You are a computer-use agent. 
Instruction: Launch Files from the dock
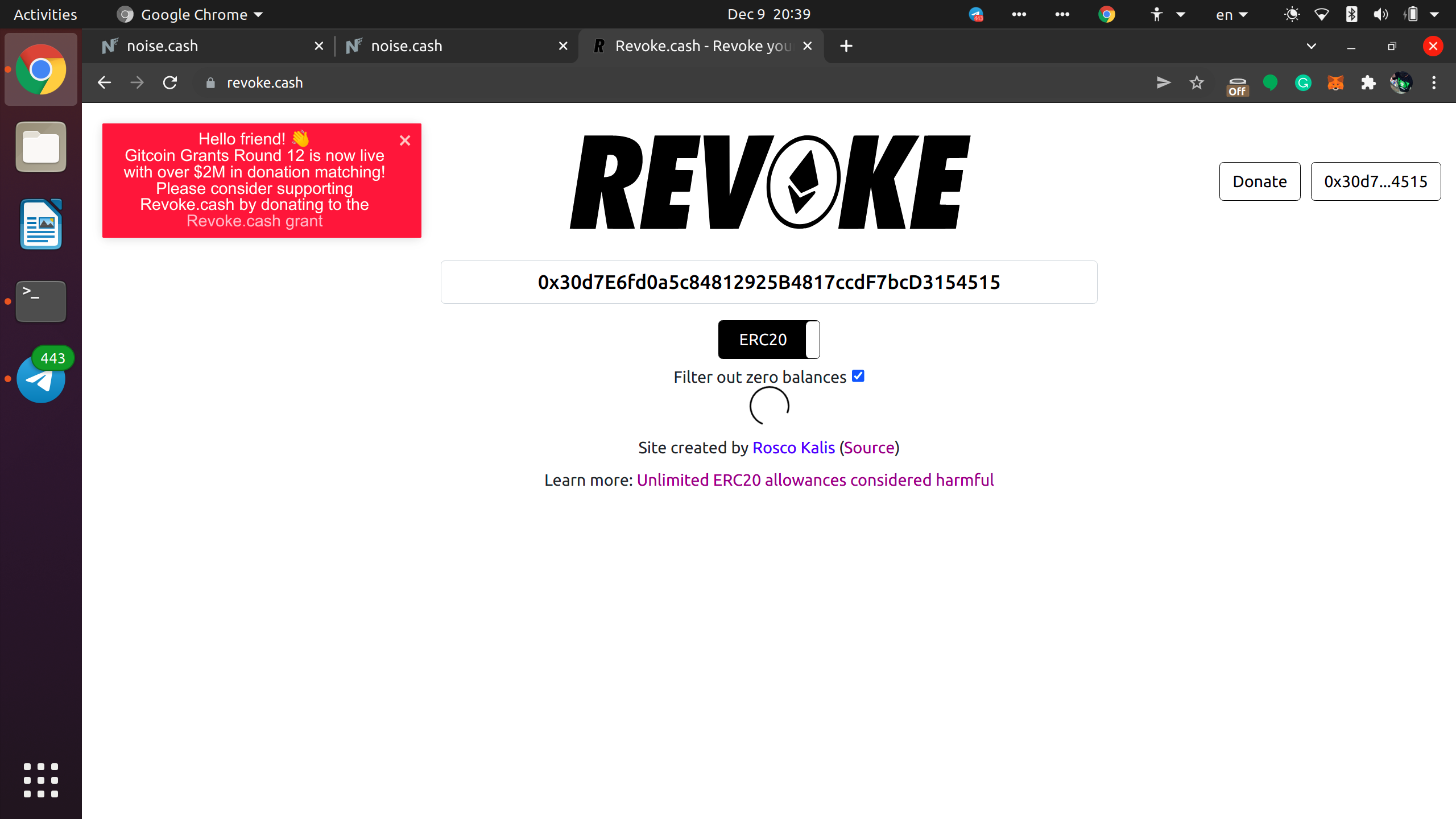click(x=41, y=147)
